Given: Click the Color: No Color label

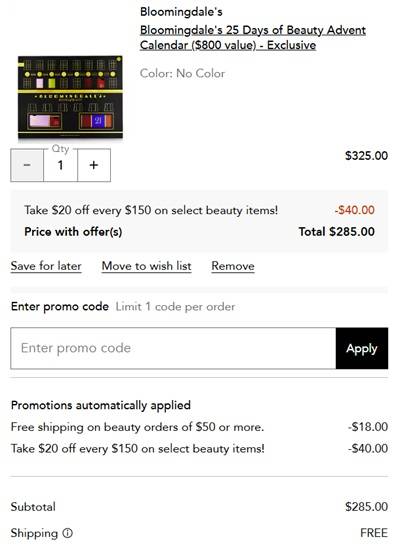Looking at the screenshot, I should point(182,73).
